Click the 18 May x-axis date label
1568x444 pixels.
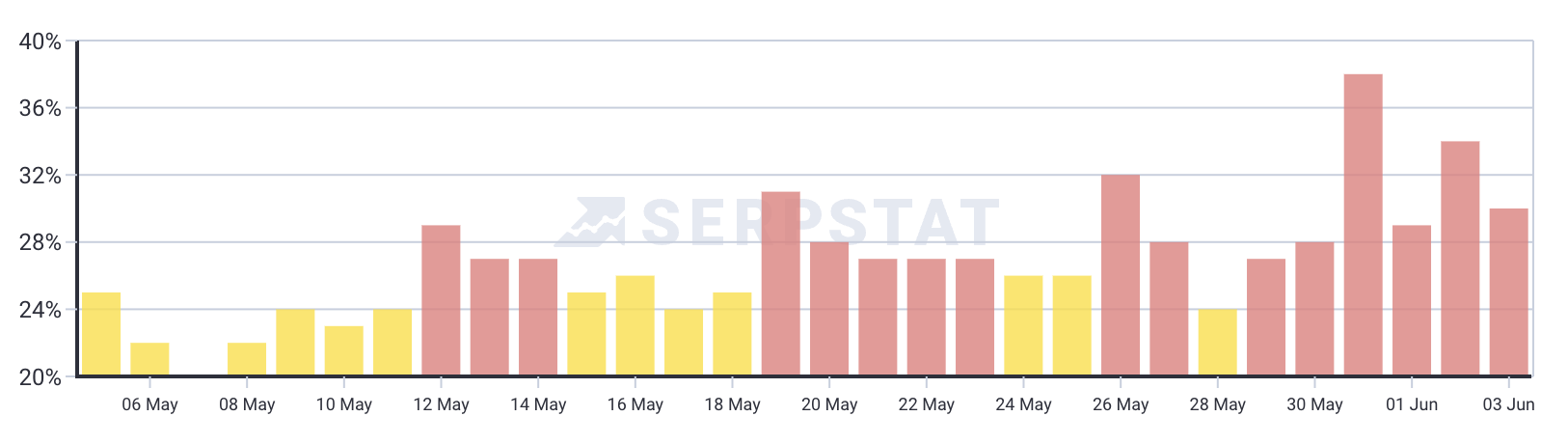coord(732,404)
